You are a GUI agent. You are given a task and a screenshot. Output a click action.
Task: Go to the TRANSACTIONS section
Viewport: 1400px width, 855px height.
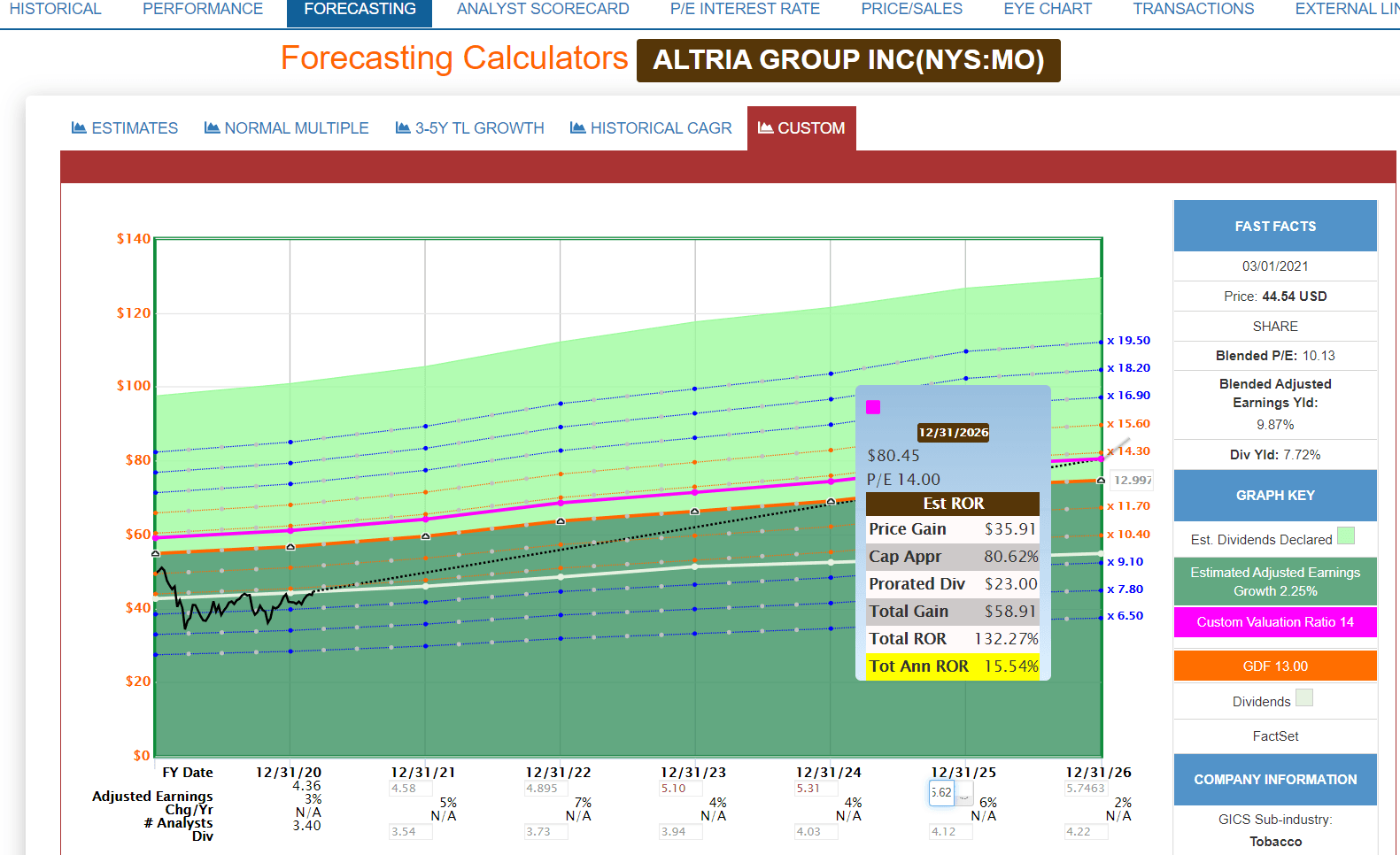[1193, 9]
